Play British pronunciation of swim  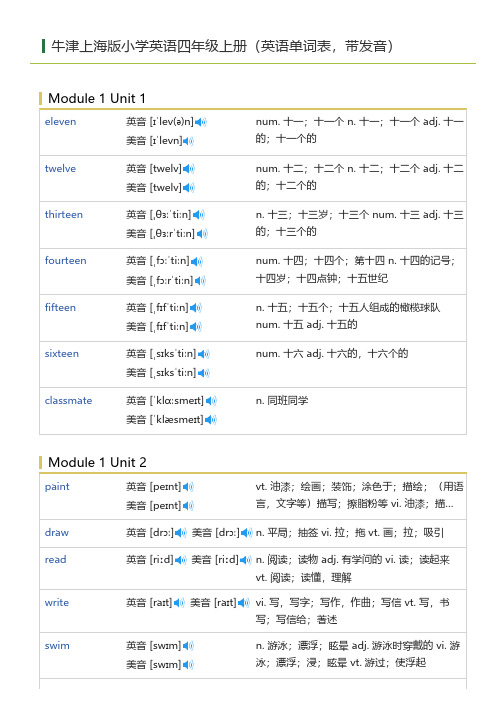(x=188, y=646)
